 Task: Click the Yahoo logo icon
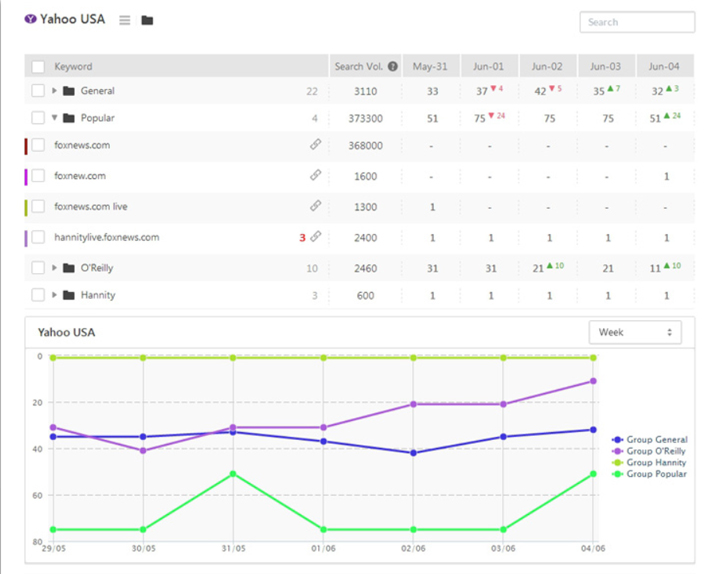click(x=30, y=19)
